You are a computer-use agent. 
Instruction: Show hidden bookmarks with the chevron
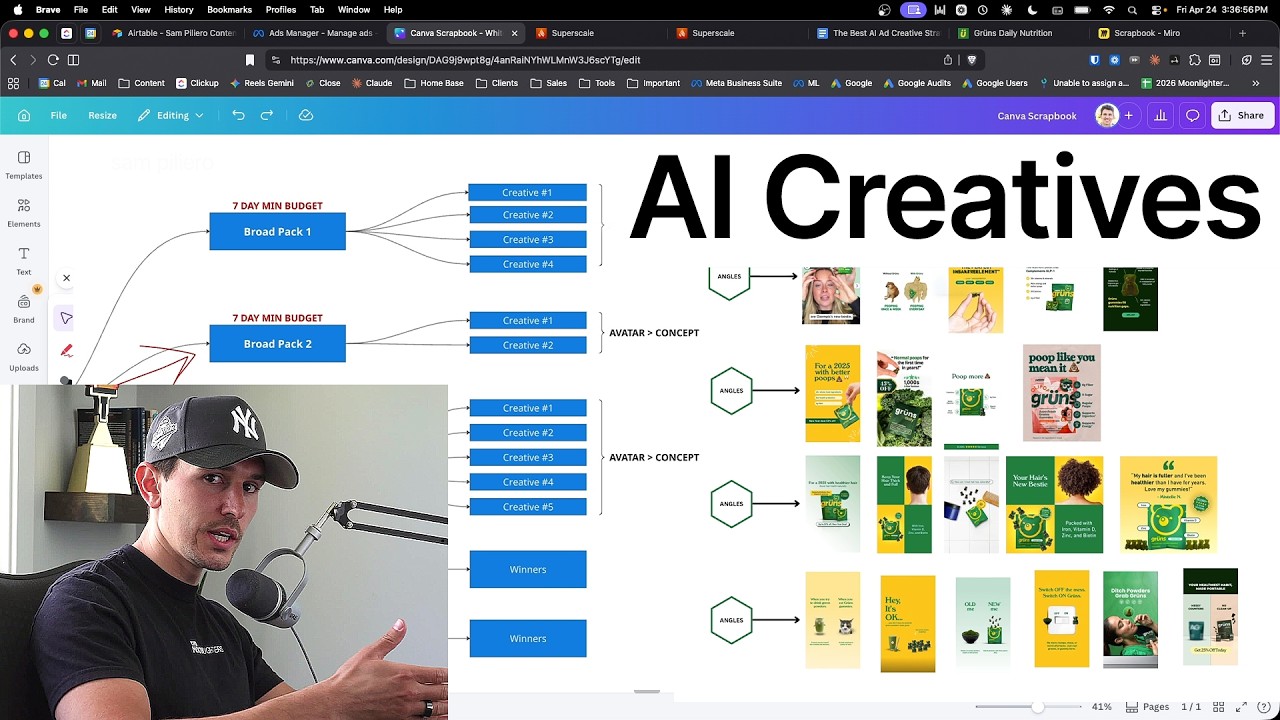coord(1257,83)
